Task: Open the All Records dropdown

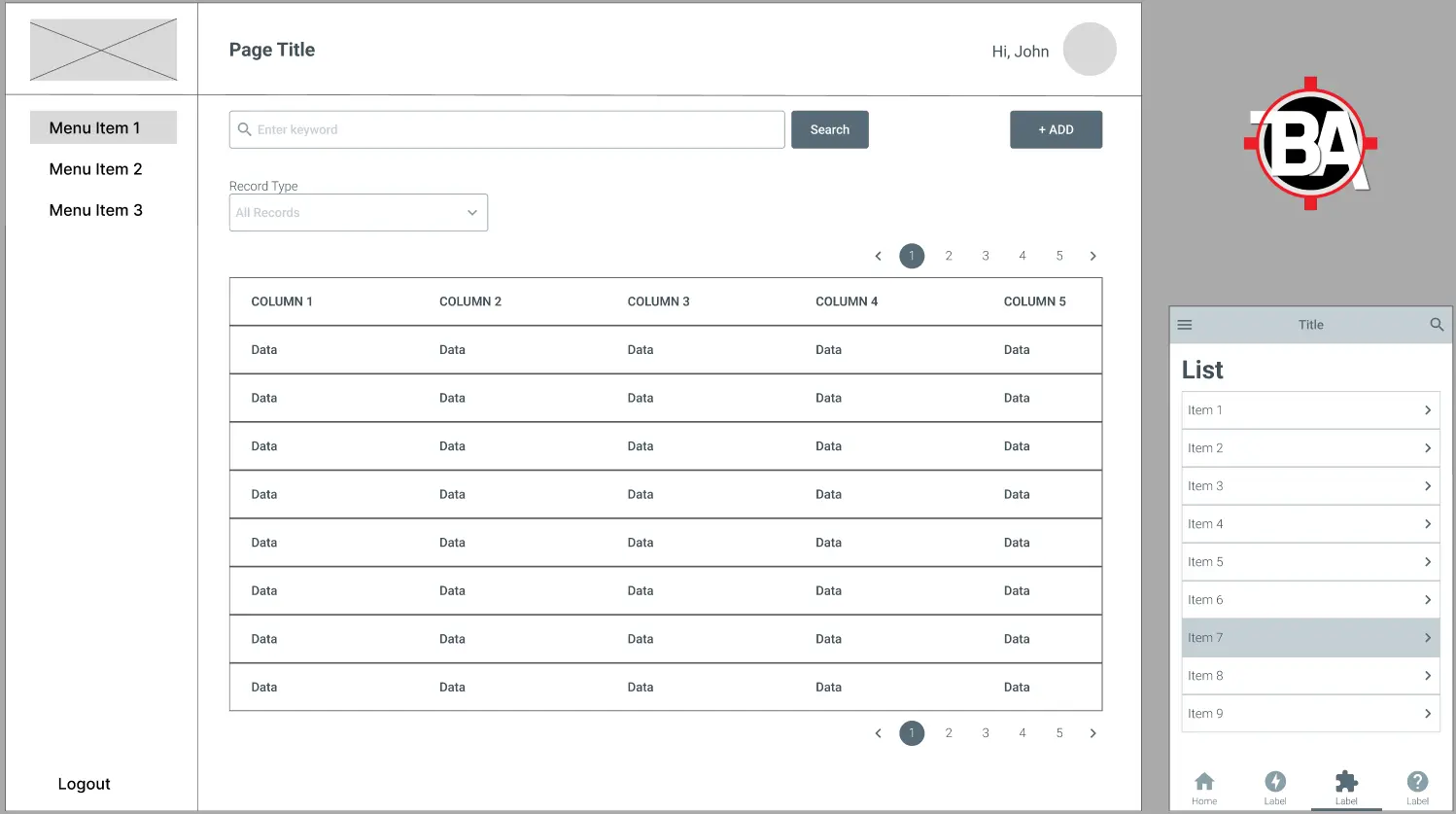Action: click(x=358, y=212)
